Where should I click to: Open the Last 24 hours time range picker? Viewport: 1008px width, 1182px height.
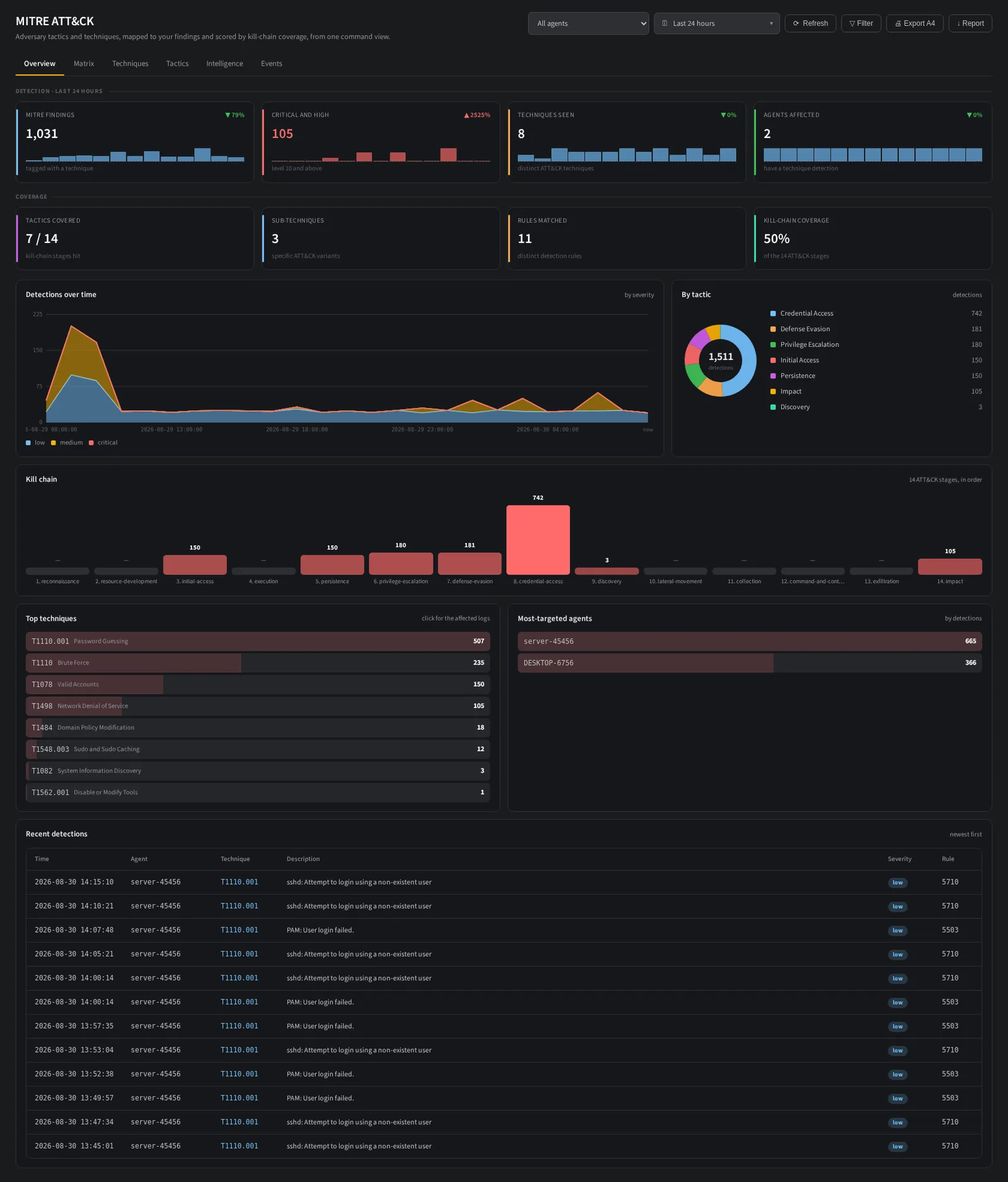click(716, 23)
